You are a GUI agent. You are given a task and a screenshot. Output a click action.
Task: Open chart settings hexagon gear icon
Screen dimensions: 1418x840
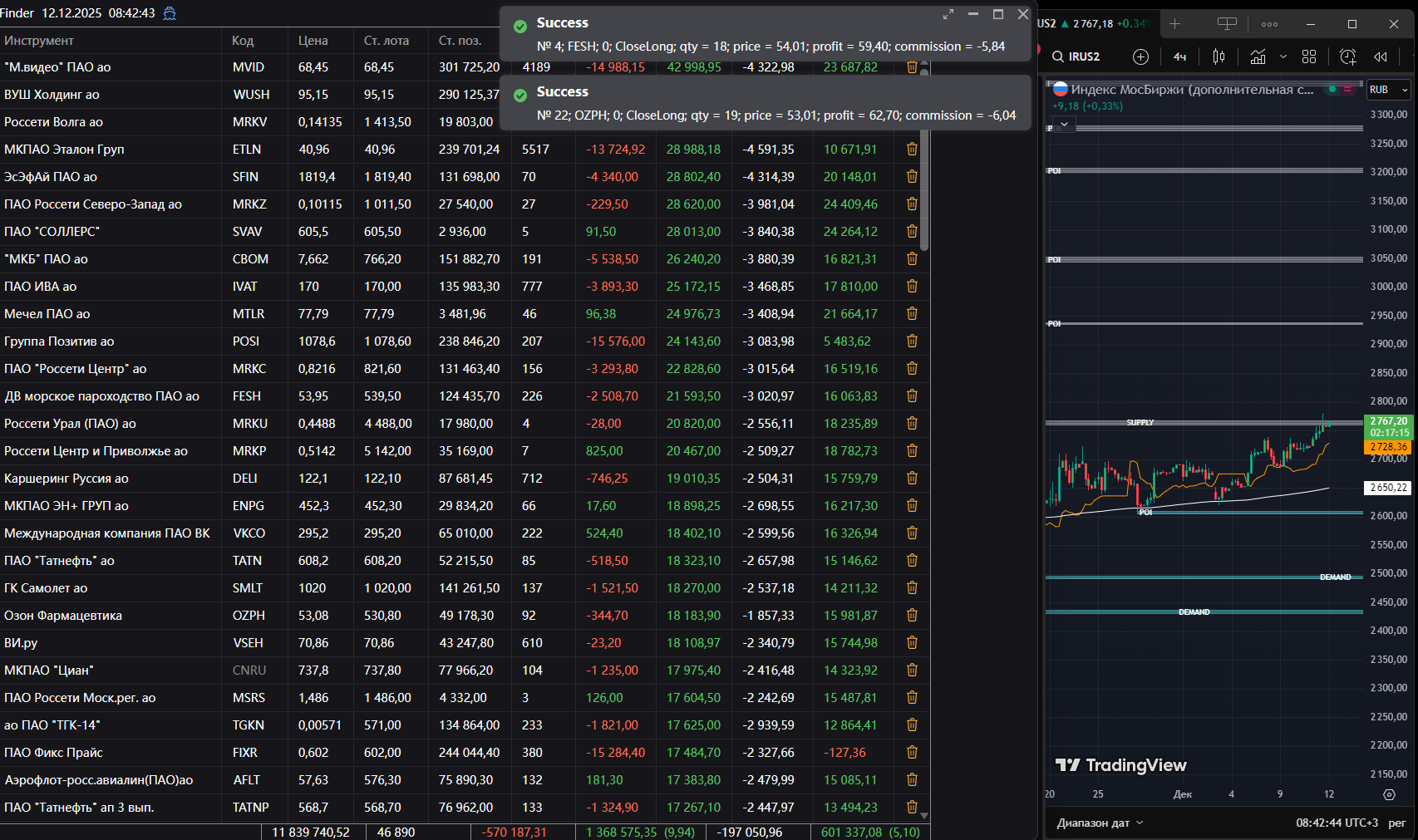coord(1389,794)
